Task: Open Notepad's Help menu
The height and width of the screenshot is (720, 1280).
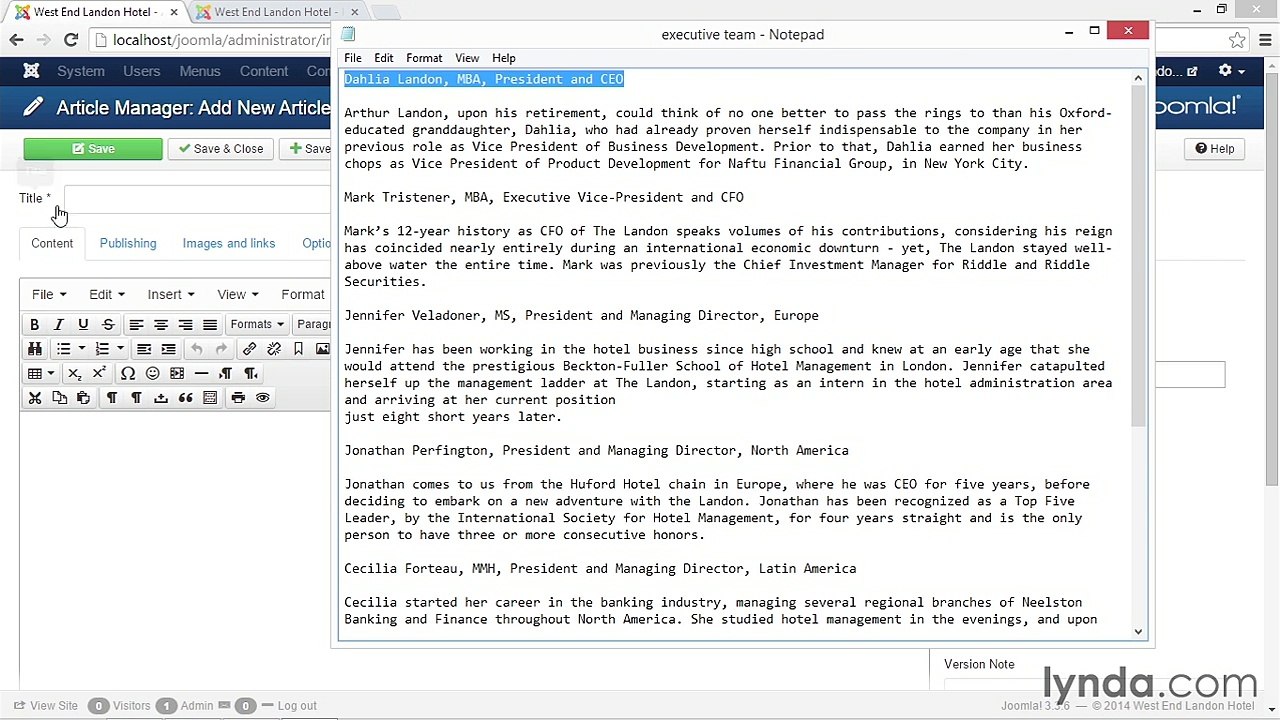Action: (x=504, y=58)
